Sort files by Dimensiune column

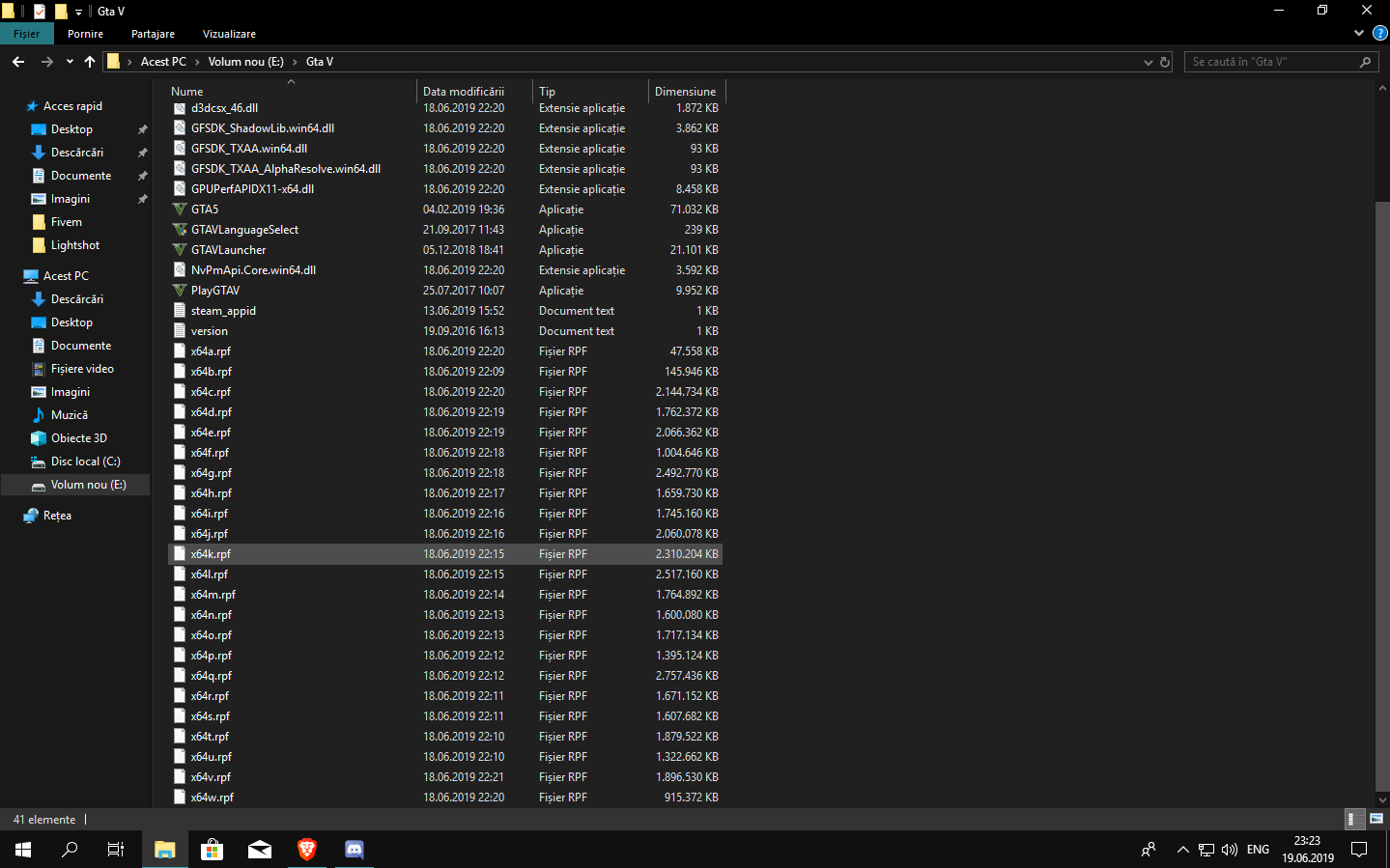pos(687,91)
